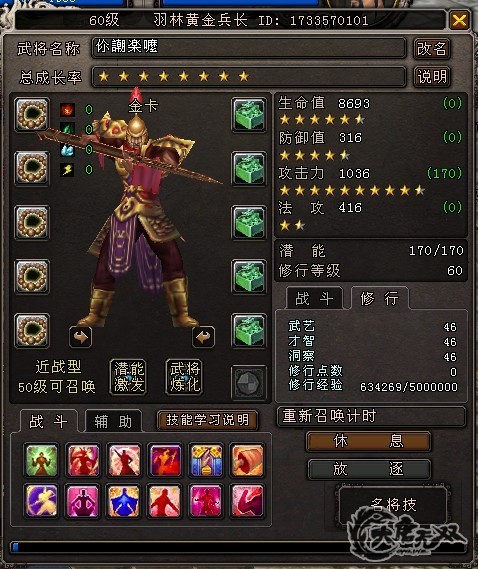Open 技能学习说明 skill learning guide
Image resolution: width=478 pixels, height=569 pixels.
[x=207, y=420]
